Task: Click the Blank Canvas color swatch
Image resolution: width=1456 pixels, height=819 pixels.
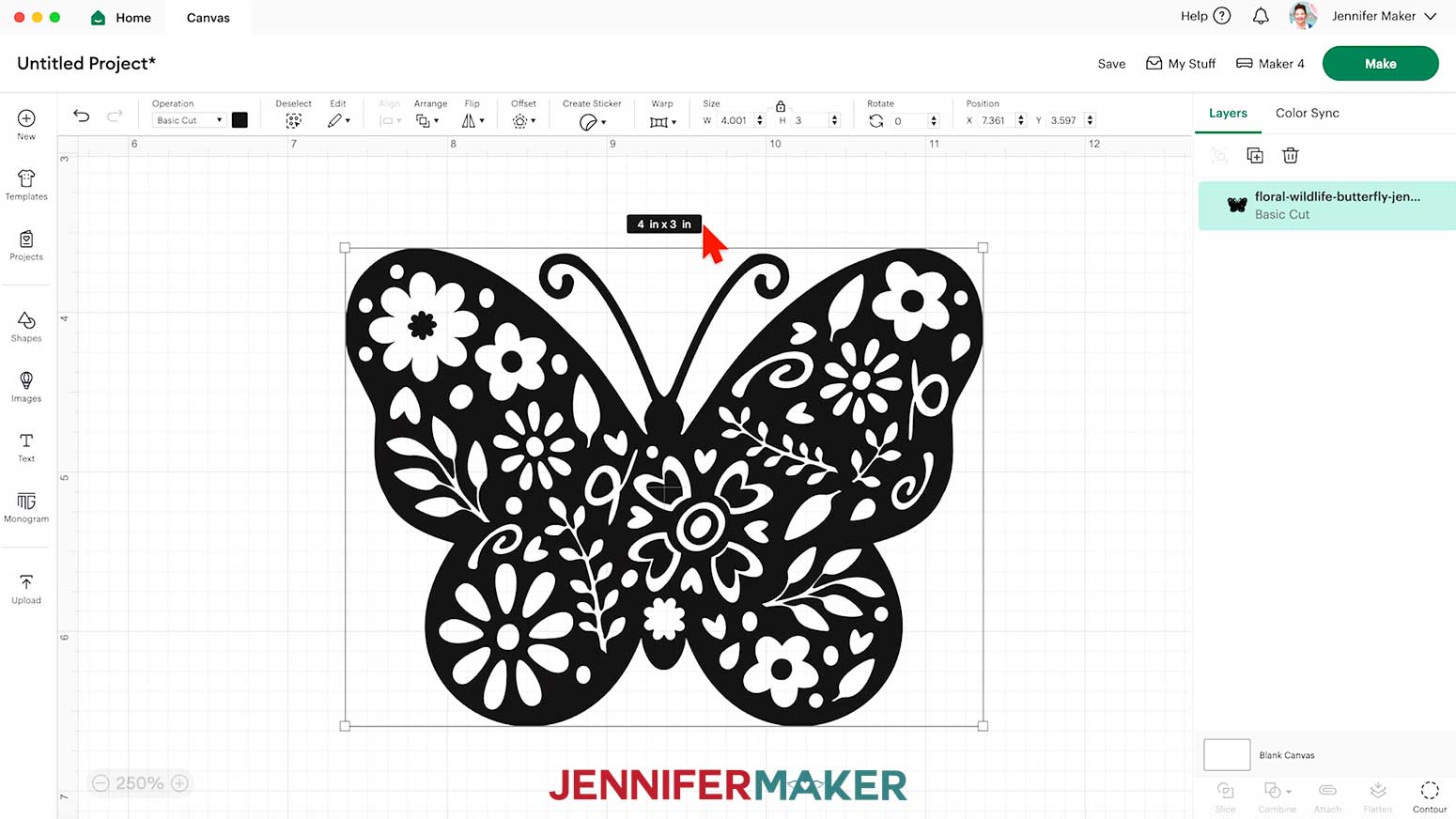Action: click(1227, 754)
